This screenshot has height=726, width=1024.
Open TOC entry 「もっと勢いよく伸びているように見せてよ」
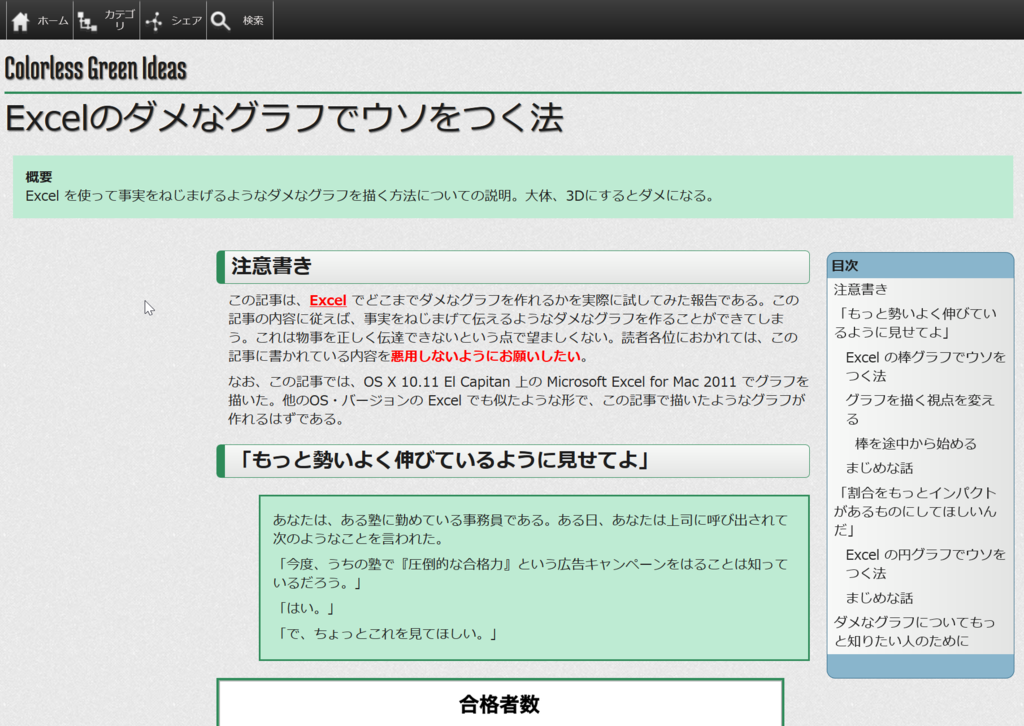(916, 323)
